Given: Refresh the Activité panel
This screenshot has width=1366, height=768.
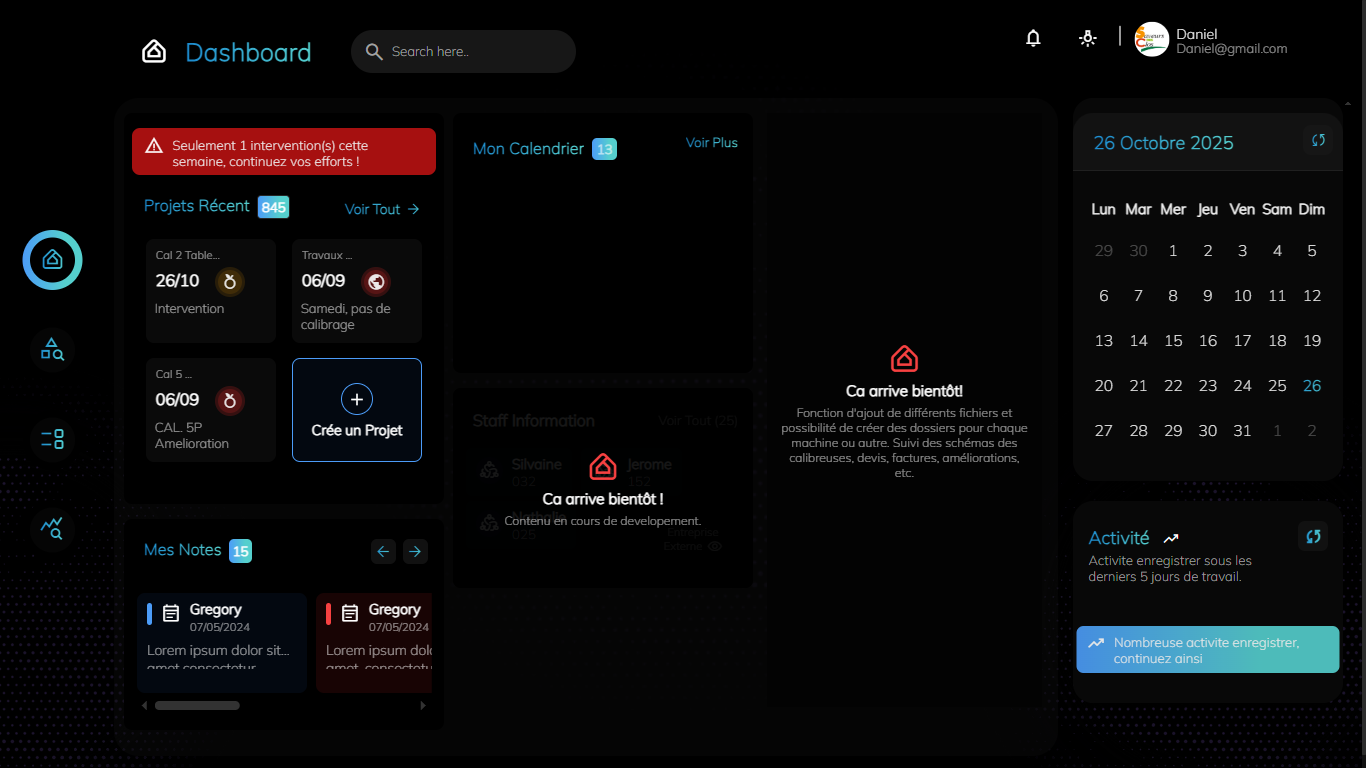Looking at the screenshot, I should pos(1313,536).
